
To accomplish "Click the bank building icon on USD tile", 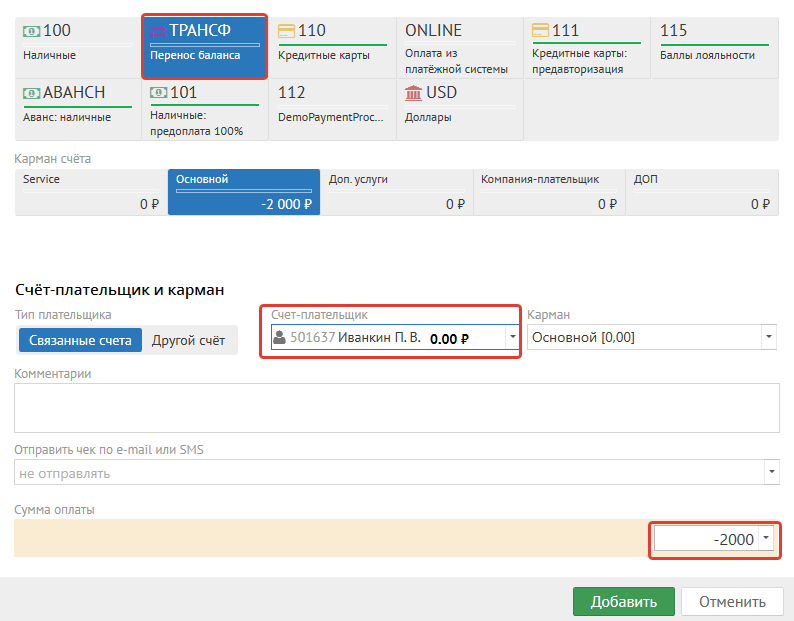I will [x=413, y=93].
